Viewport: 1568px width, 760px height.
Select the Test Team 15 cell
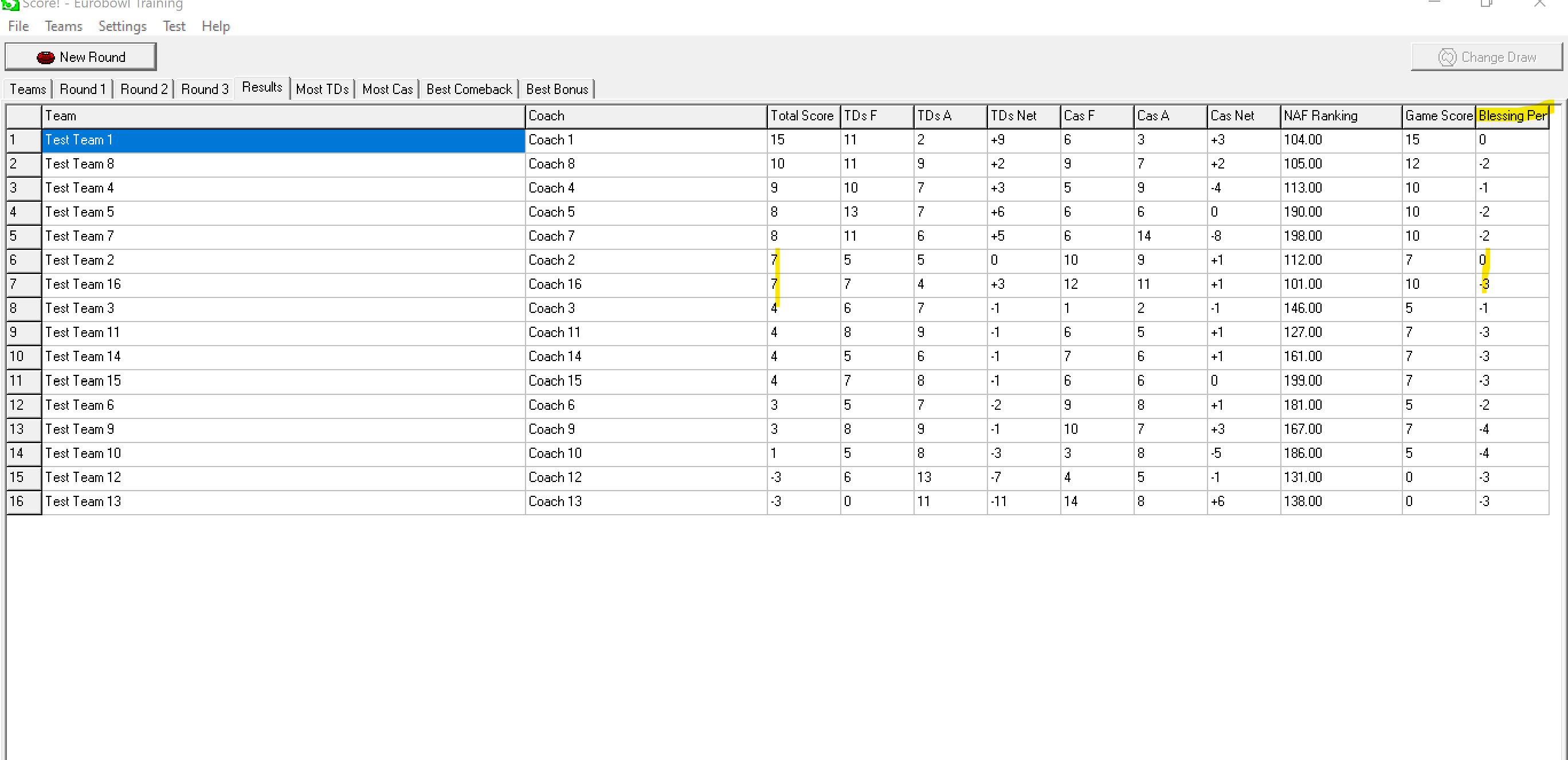coord(283,381)
